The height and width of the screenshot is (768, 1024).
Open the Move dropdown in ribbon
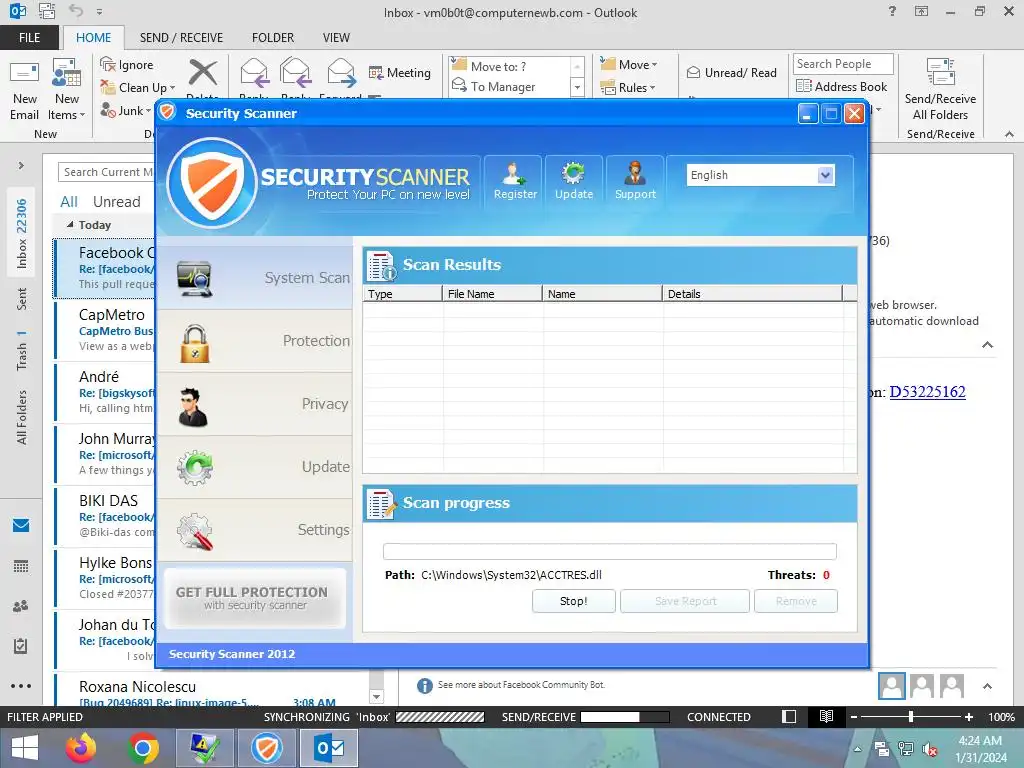coord(628,65)
